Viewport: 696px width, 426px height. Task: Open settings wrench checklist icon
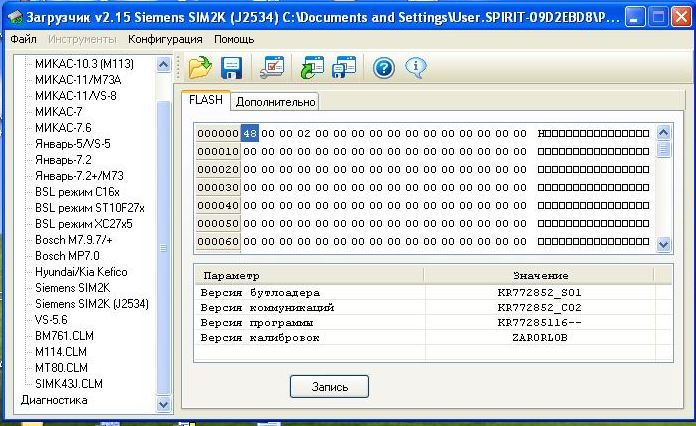tap(272, 68)
